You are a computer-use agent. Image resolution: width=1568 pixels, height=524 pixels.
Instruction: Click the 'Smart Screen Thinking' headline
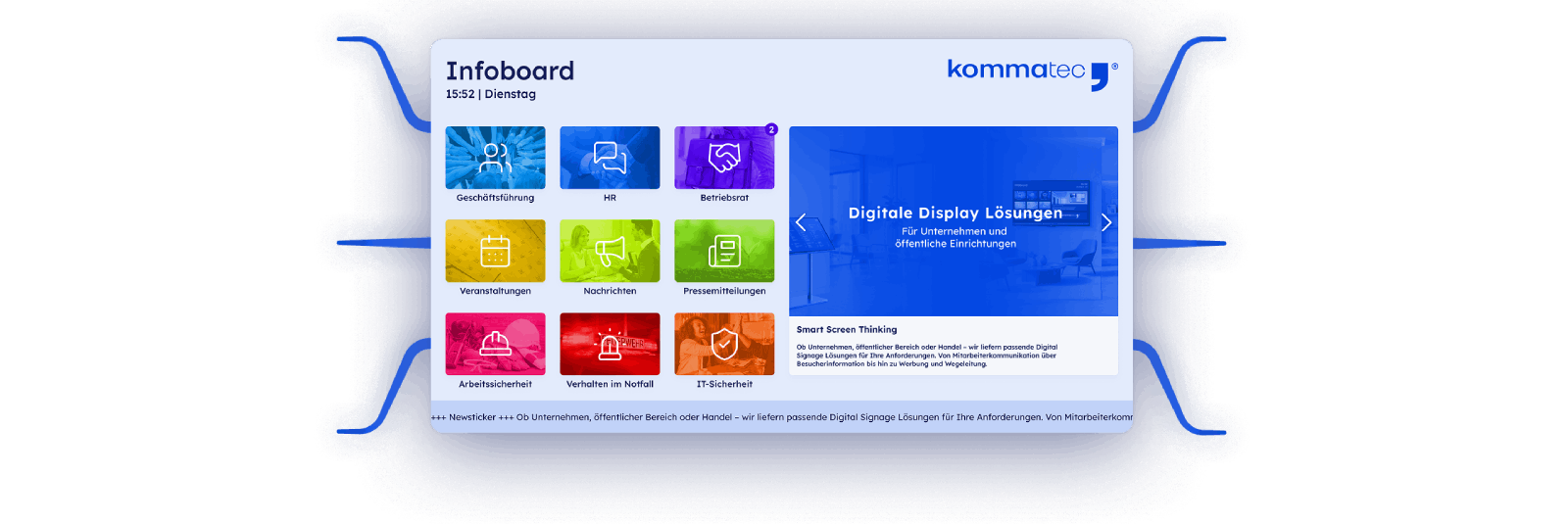pyautogui.click(x=847, y=330)
